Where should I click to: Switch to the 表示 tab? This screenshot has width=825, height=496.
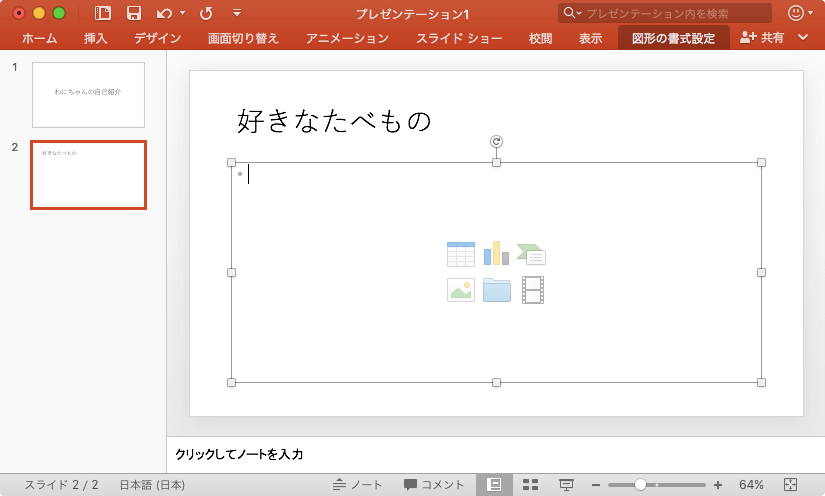590,38
